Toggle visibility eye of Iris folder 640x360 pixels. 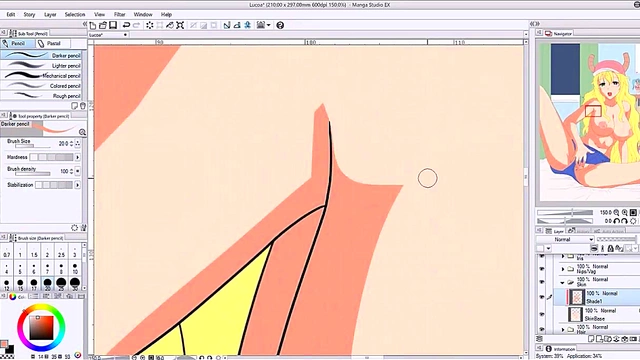tap(542, 256)
